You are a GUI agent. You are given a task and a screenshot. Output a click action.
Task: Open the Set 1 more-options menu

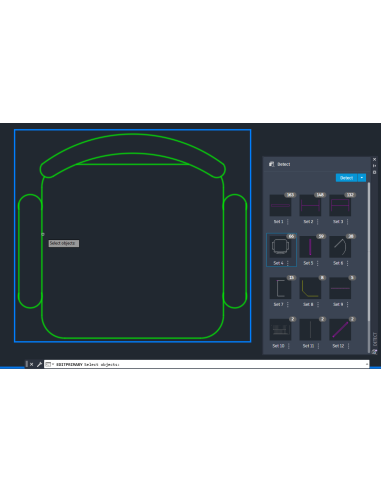(x=288, y=222)
